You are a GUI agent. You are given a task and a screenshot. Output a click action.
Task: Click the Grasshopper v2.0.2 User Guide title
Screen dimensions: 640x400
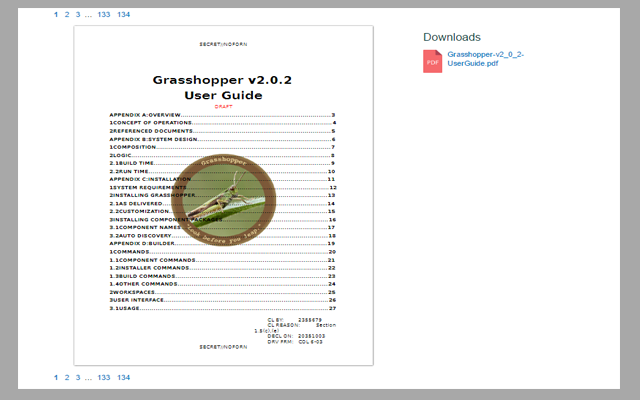click(223, 87)
